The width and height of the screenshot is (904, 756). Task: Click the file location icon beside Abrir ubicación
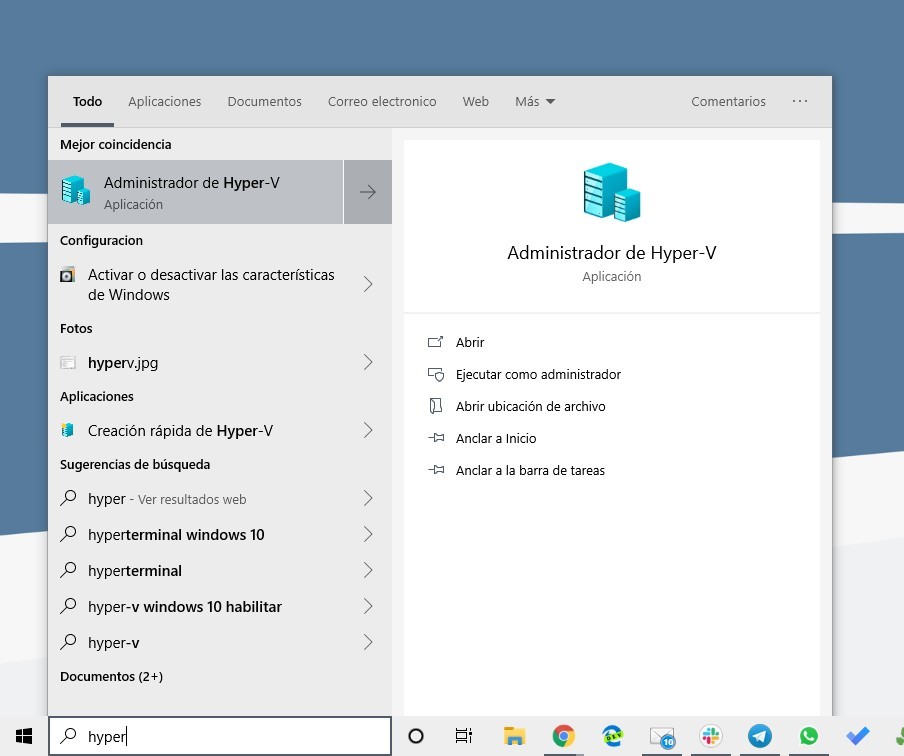(x=435, y=406)
